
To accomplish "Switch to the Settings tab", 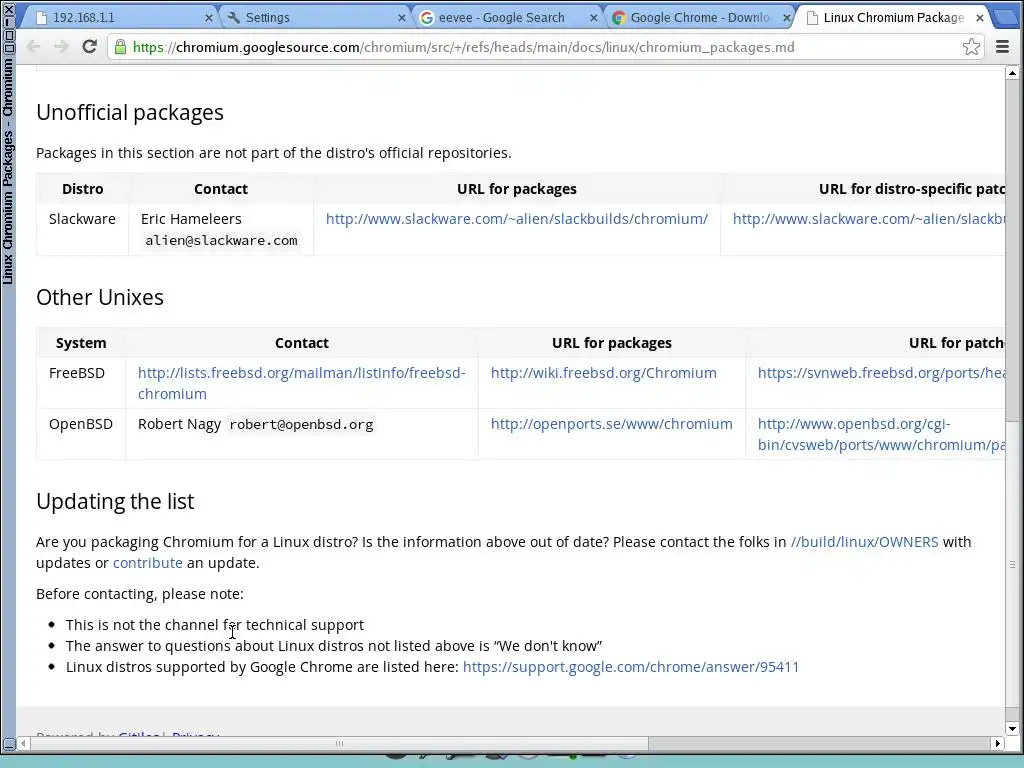I will pos(313,18).
